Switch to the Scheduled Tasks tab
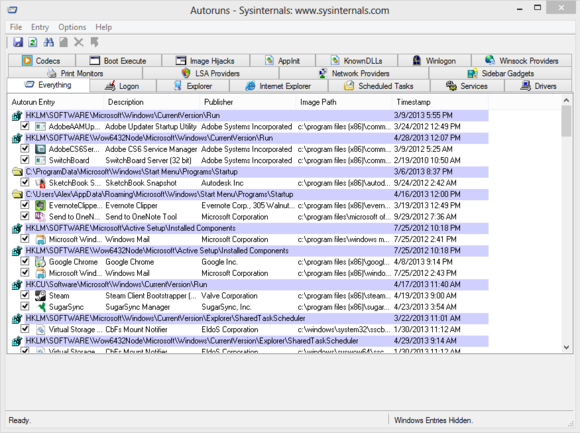 tap(379, 86)
